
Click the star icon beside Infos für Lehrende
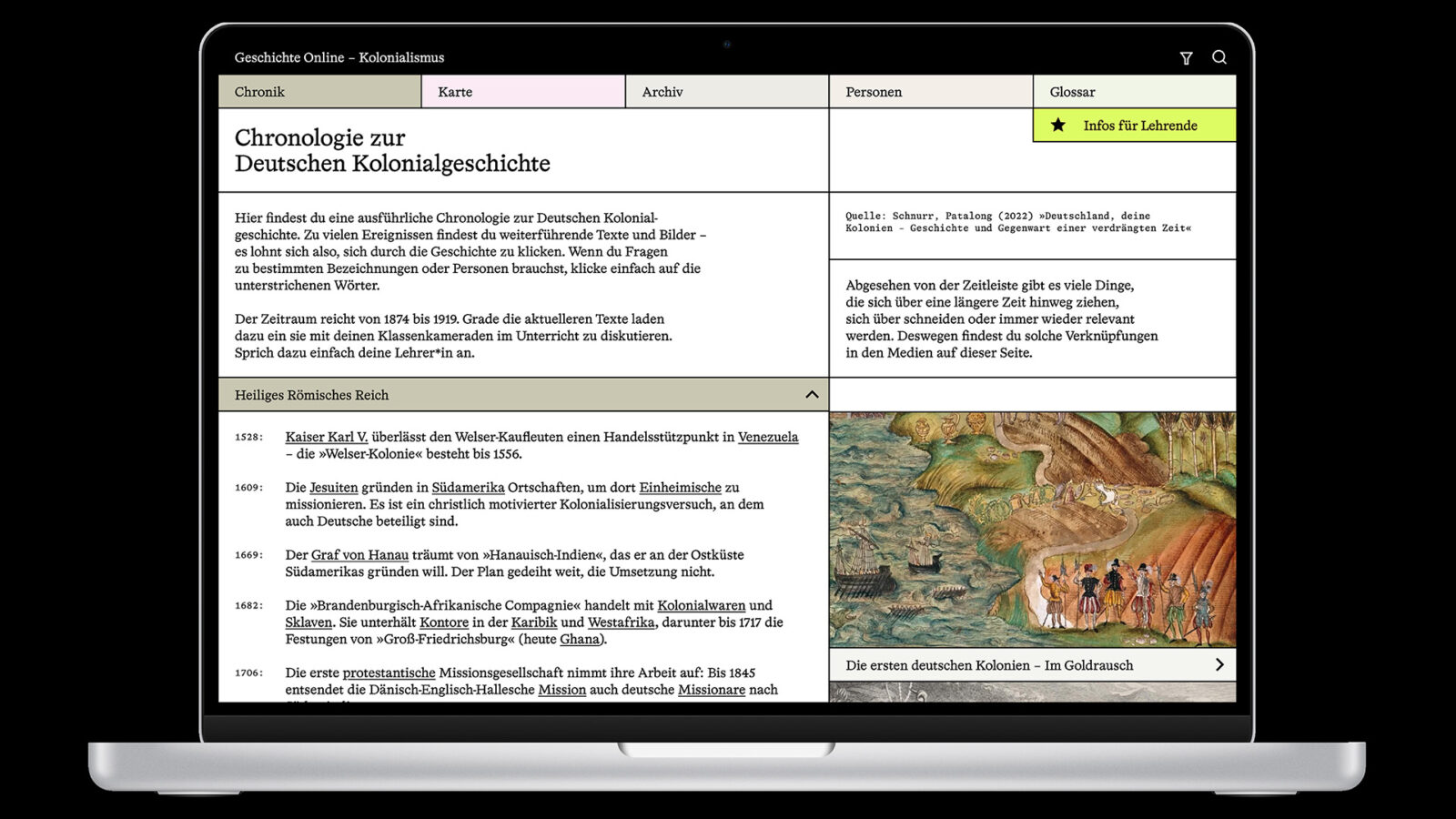(1058, 126)
